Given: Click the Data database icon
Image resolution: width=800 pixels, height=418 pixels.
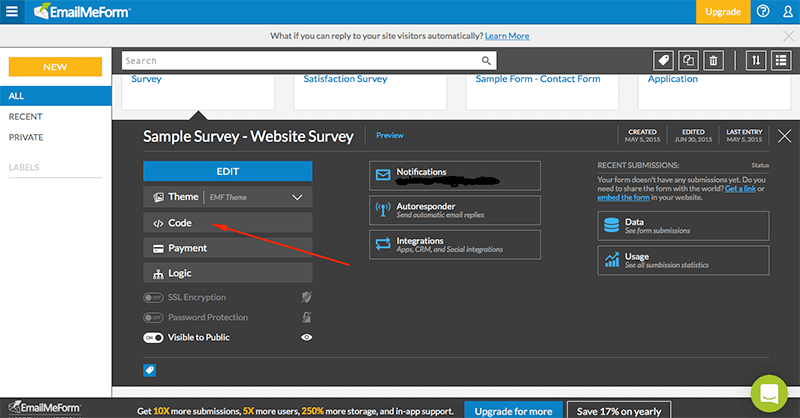Looking at the screenshot, I should [611, 225].
